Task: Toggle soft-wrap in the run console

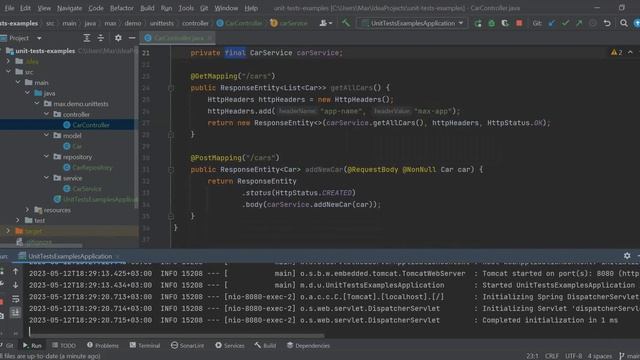Action: pos(16,299)
